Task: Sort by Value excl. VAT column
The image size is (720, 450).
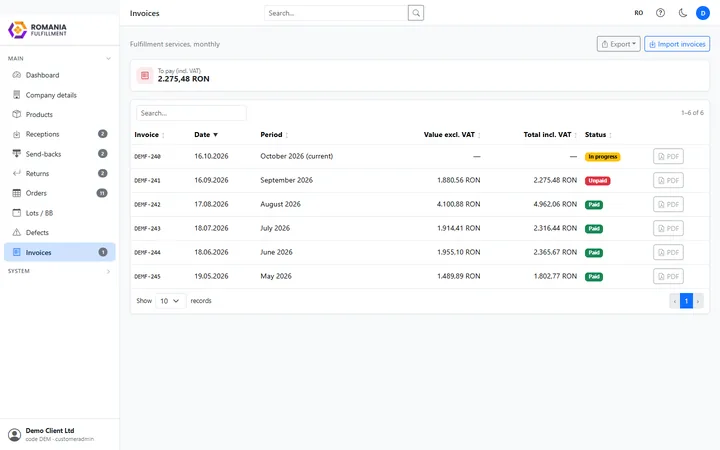Action: (452, 135)
